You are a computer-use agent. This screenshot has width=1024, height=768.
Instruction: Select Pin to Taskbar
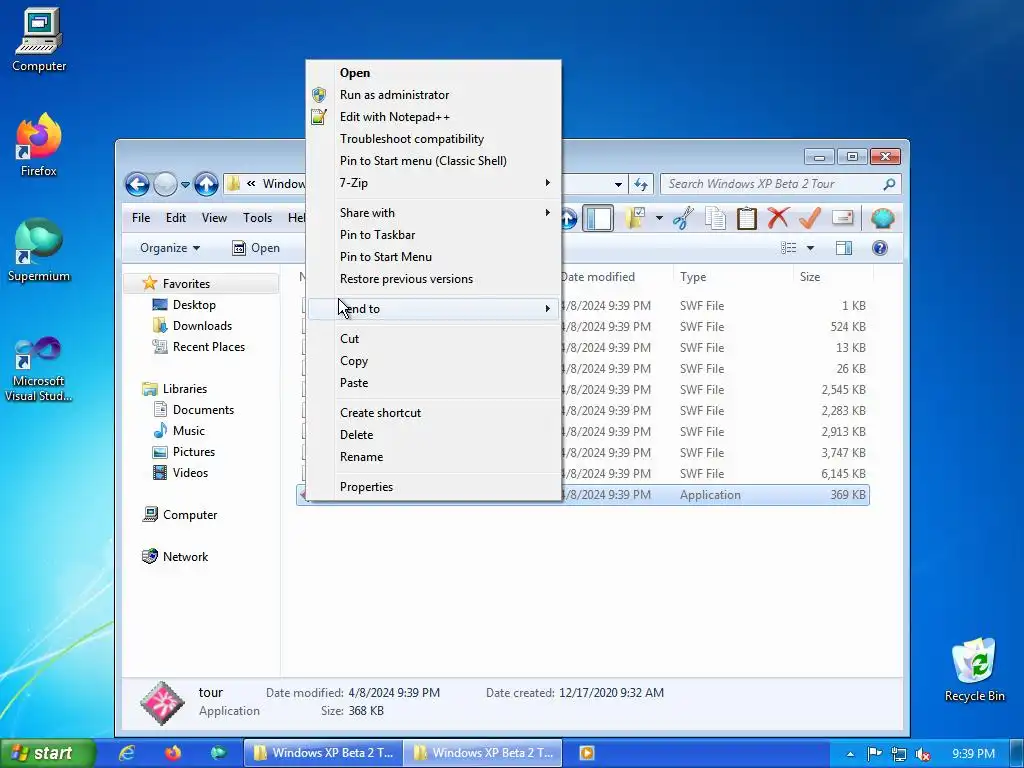(434, 235)
